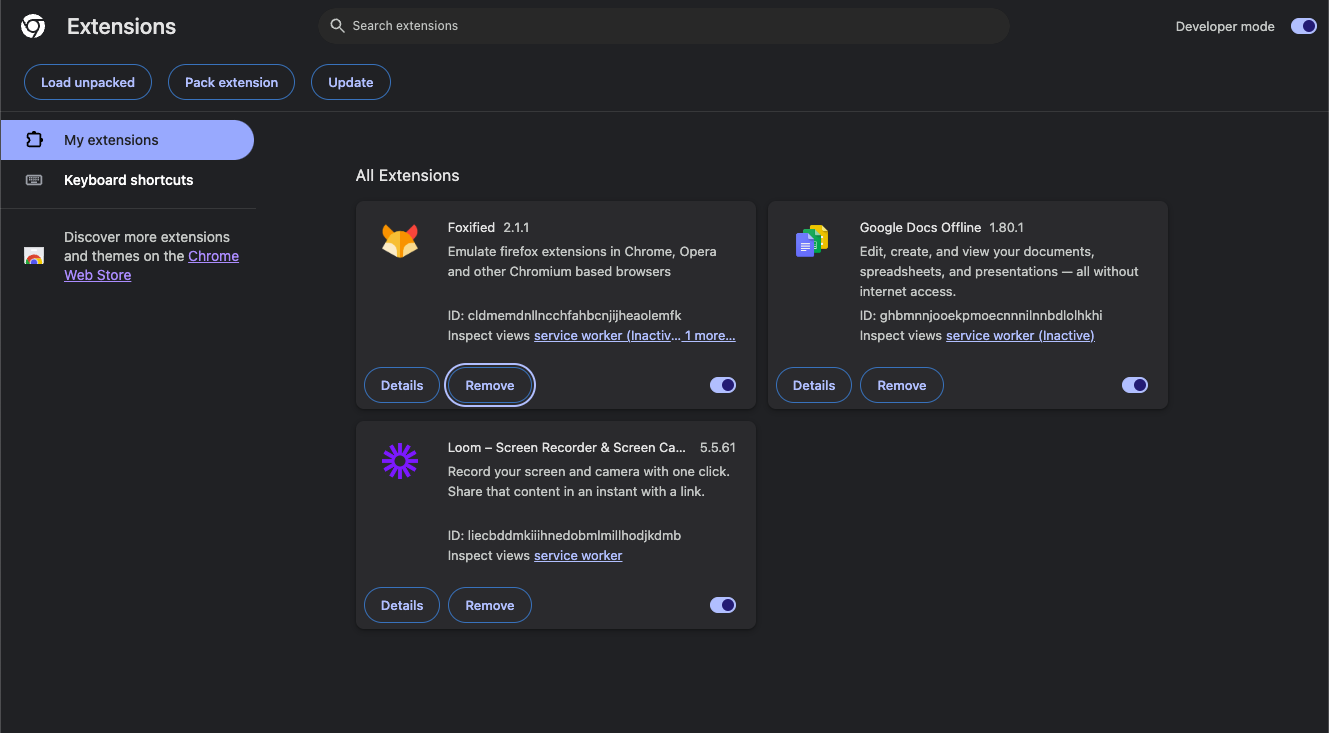Click the Google Docs Offline icon
This screenshot has width=1329, height=733.
click(x=812, y=242)
